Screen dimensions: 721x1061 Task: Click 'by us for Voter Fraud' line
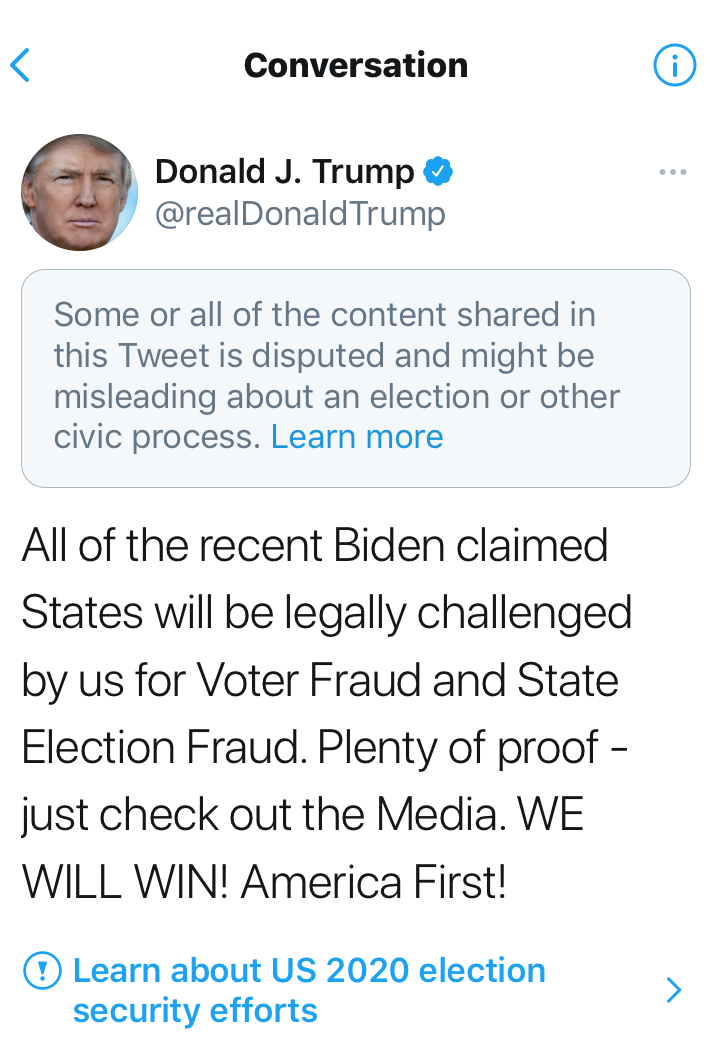coord(320,681)
